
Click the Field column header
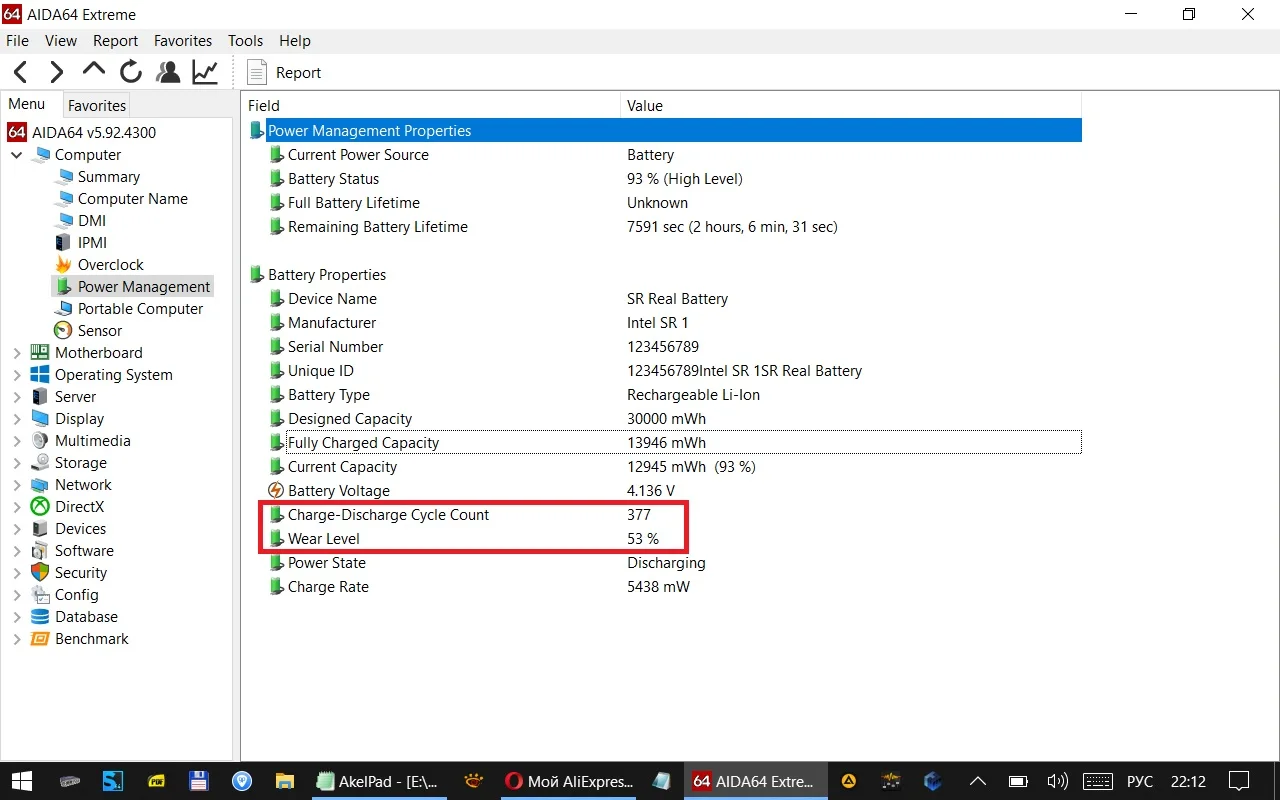pos(432,105)
